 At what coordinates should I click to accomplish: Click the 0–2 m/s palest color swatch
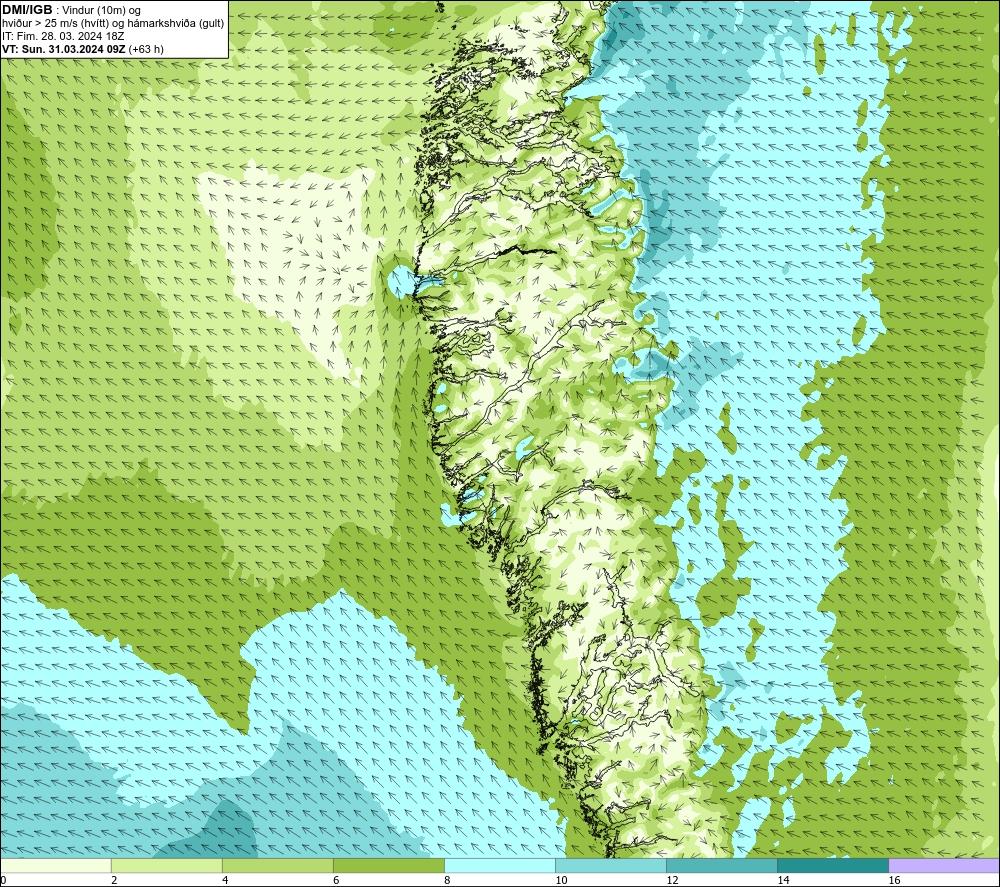[56, 865]
